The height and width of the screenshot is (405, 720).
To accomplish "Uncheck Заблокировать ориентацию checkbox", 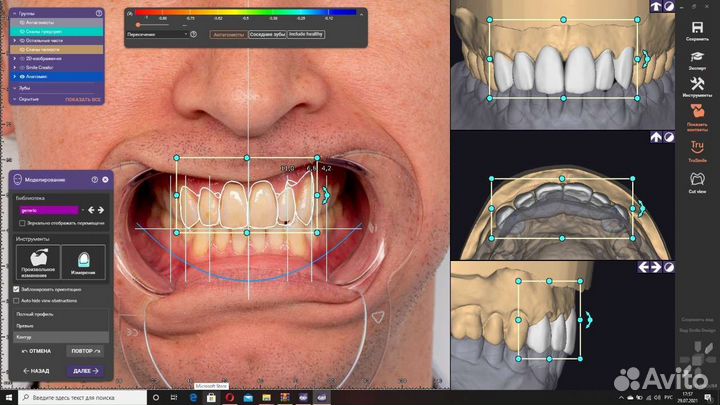I will tap(16, 289).
